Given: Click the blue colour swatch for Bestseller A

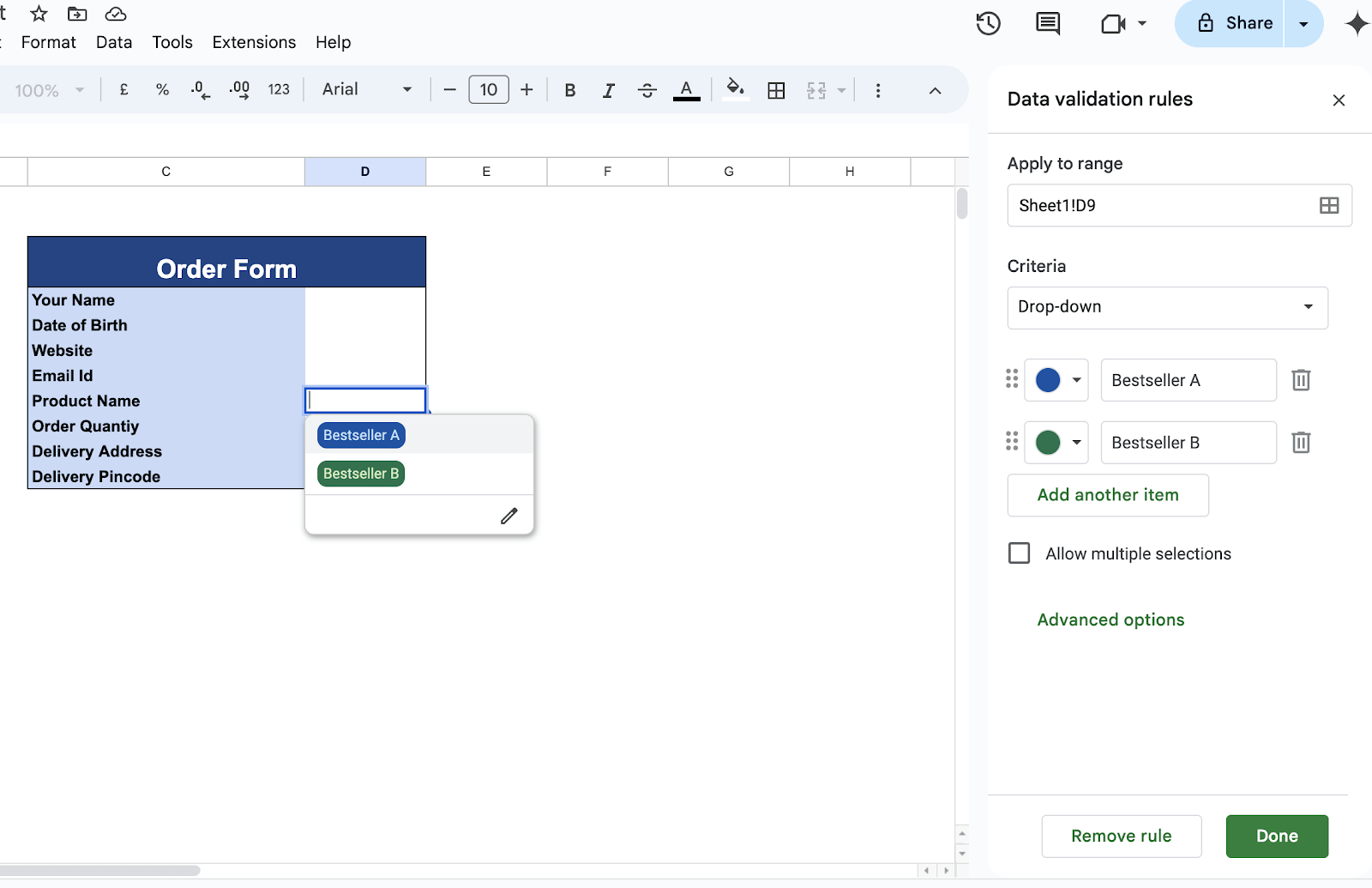Looking at the screenshot, I should (1048, 380).
